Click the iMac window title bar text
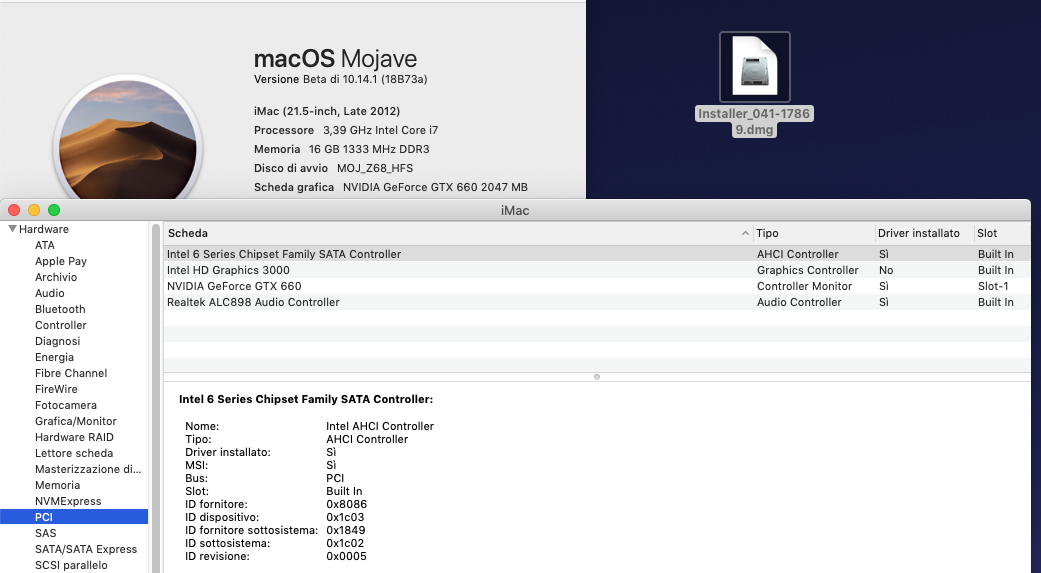This screenshot has height=573, width=1041. click(x=515, y=210)
